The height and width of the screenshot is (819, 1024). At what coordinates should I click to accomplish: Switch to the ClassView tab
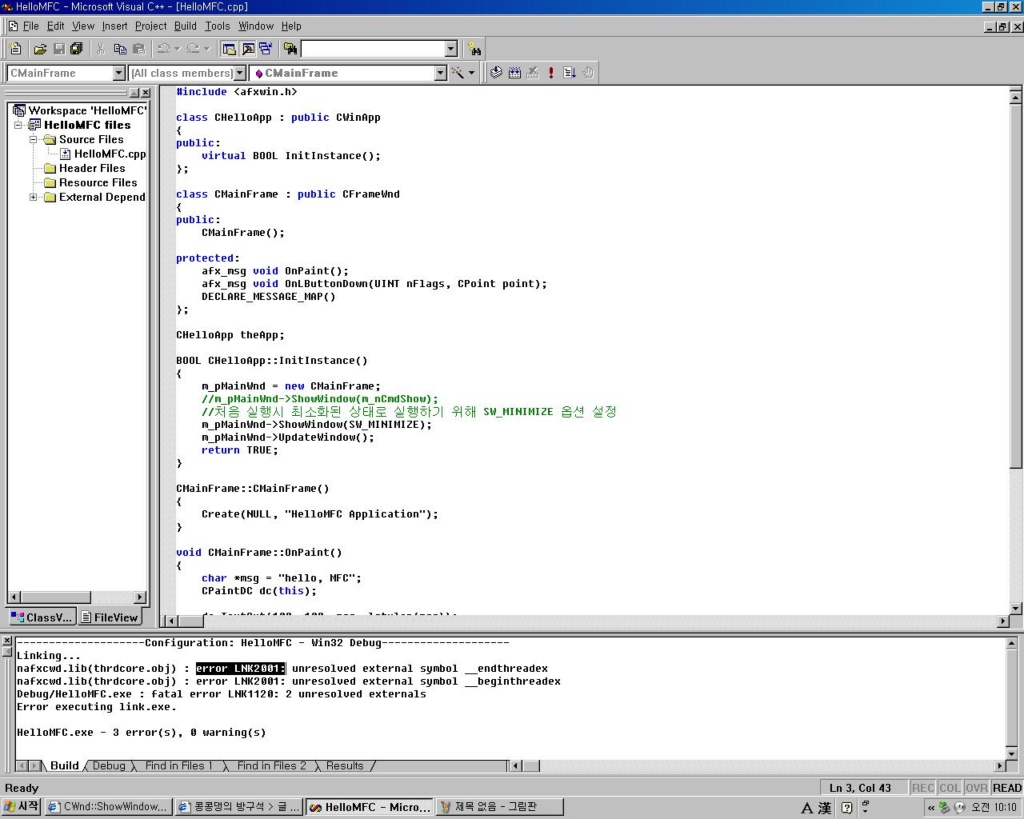[42, 617]
